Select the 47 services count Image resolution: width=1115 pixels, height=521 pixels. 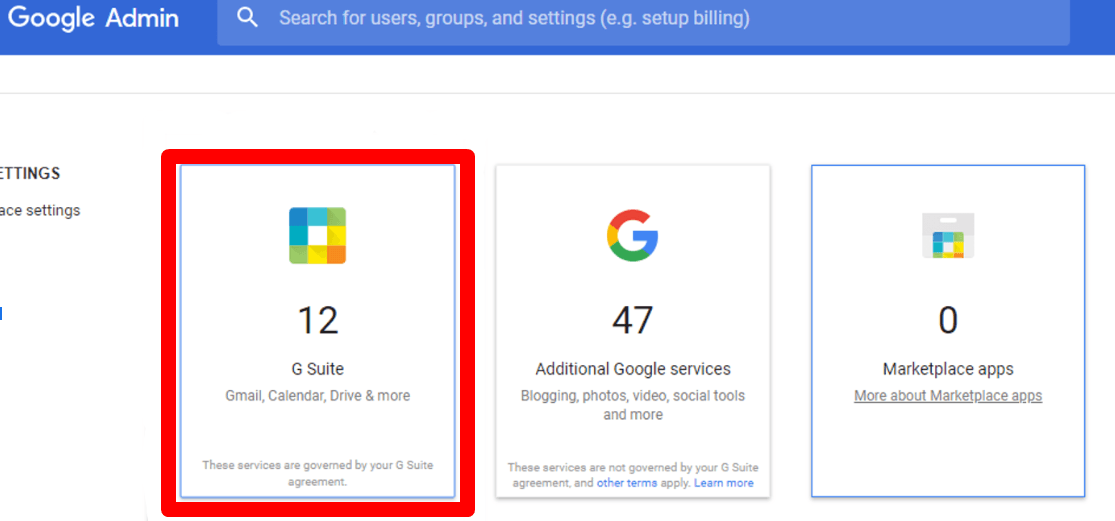(x=632, y=321)
